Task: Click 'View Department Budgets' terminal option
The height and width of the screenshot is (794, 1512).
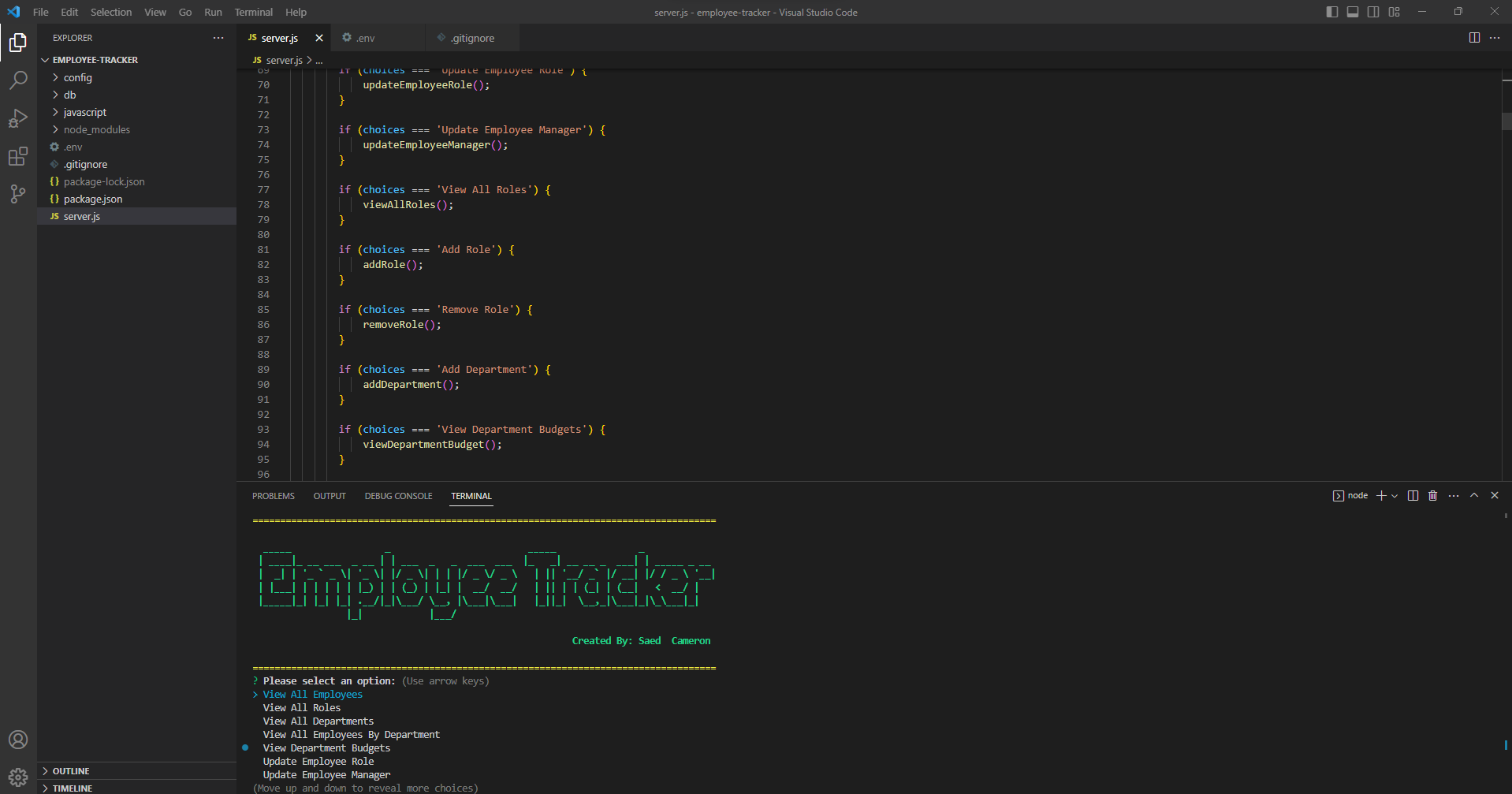Action: click(326, 748)
